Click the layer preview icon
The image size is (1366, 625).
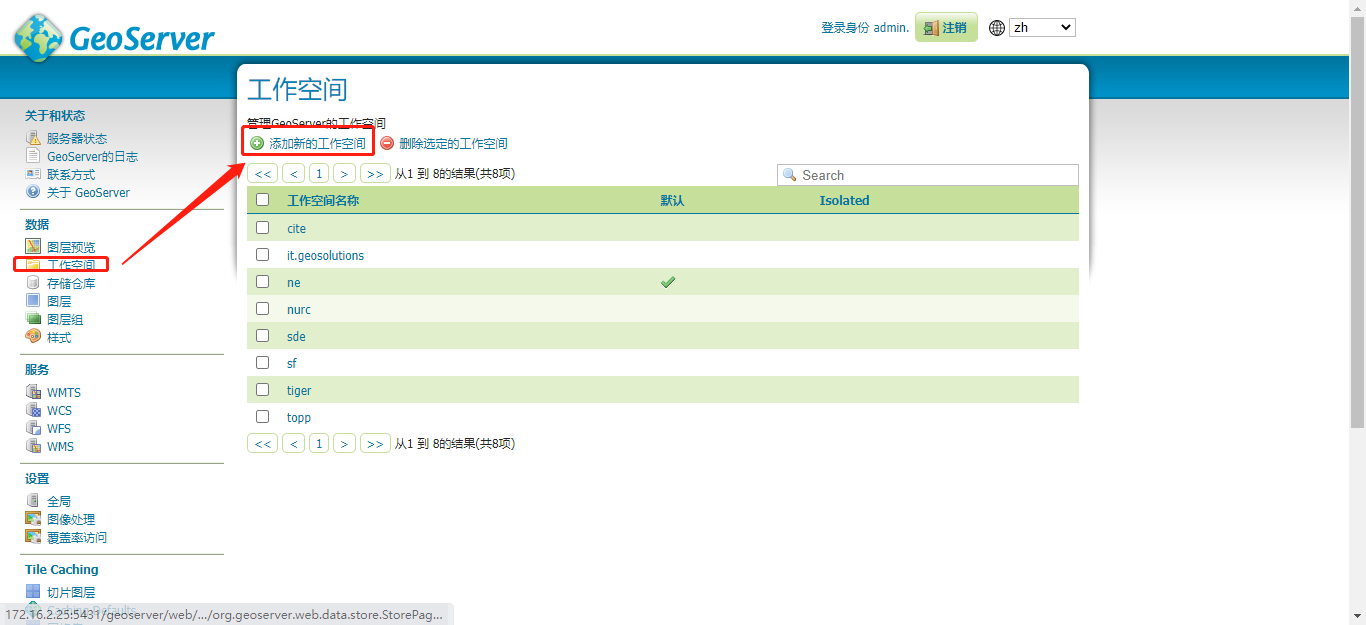point(33,247)
